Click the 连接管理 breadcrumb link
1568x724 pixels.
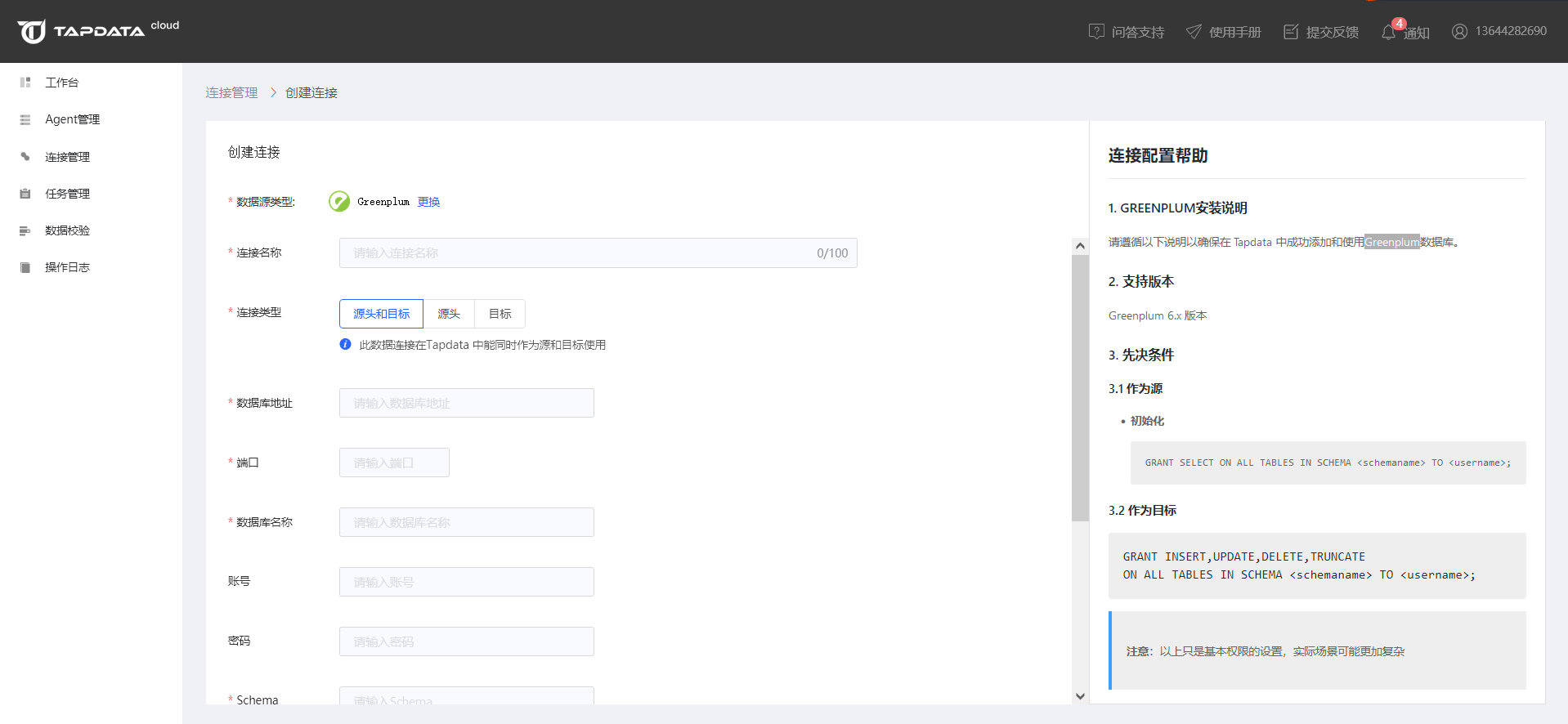point(231,92)
